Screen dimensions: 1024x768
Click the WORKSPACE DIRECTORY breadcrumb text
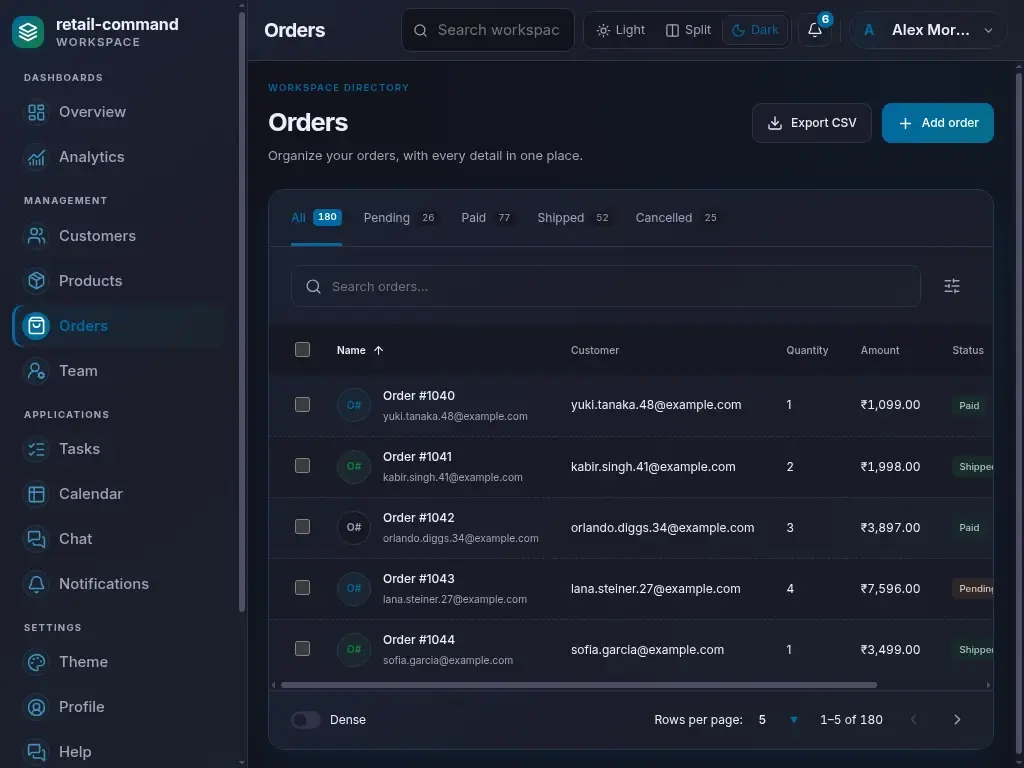pos(338,88)
